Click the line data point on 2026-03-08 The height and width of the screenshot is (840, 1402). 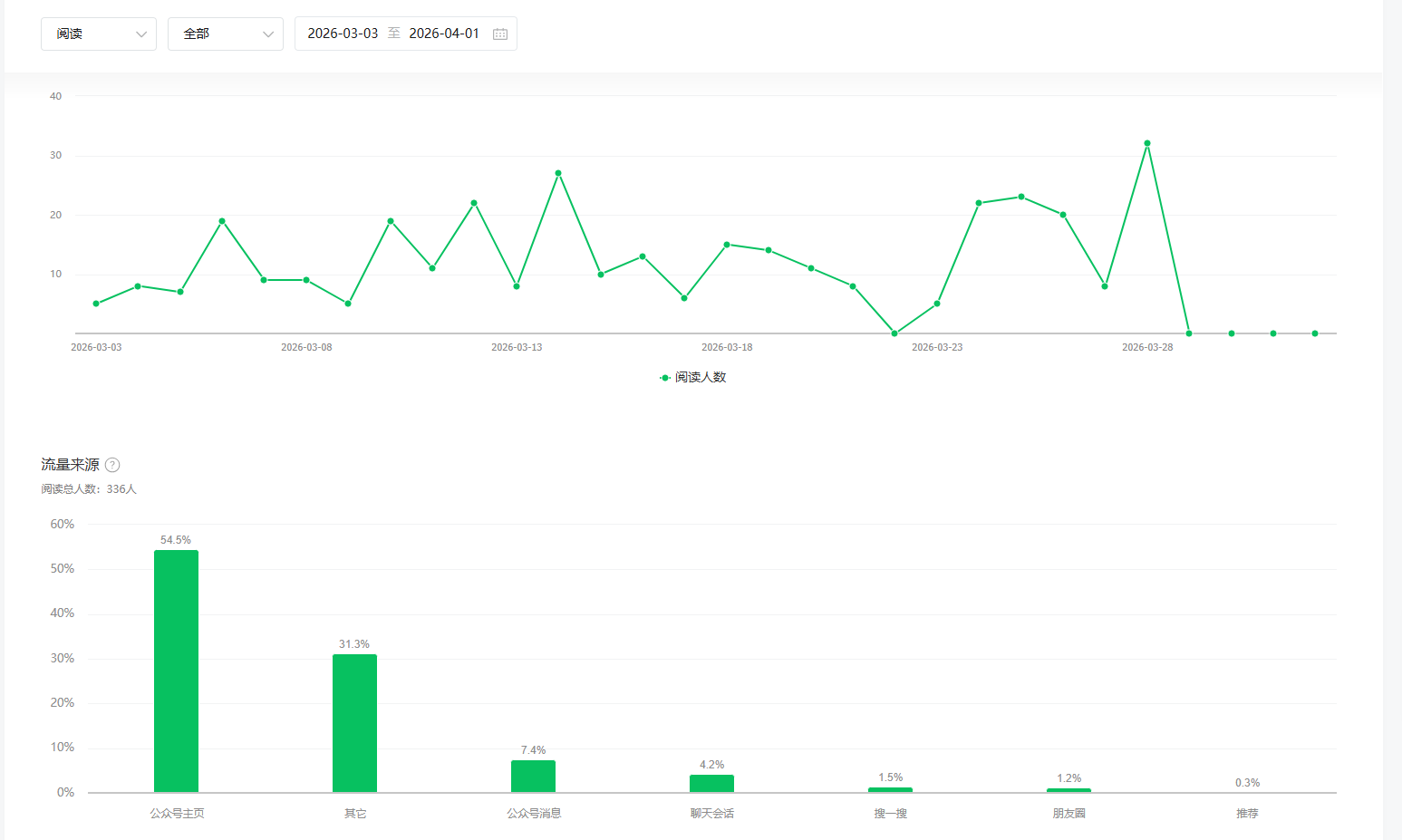[x=306, y=280]
